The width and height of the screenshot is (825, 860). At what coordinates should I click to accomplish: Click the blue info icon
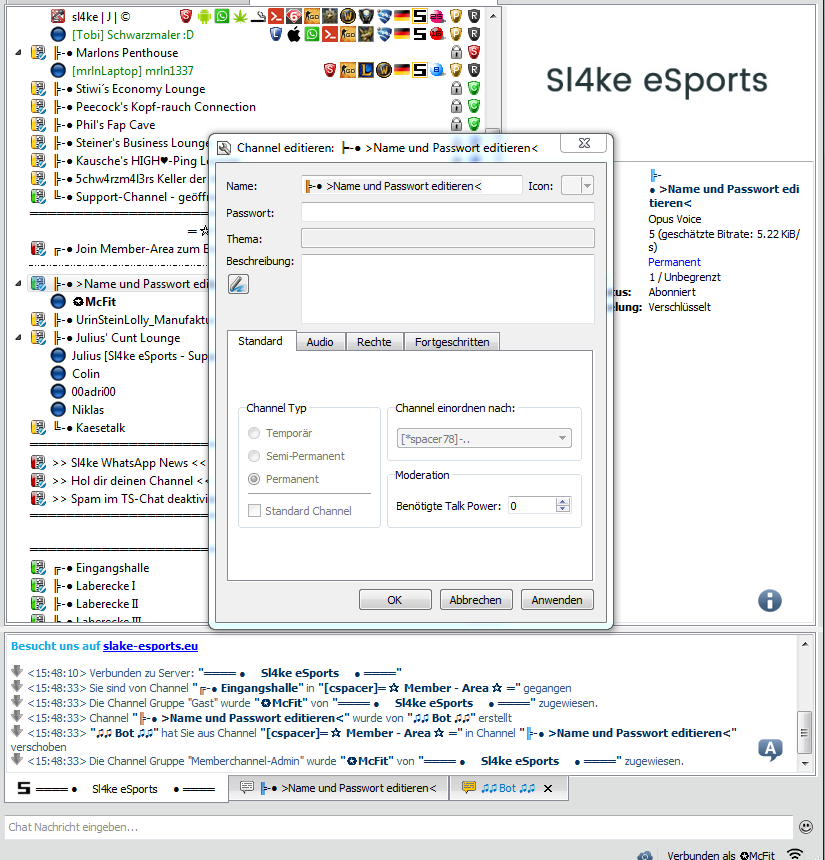click(770, 601)
